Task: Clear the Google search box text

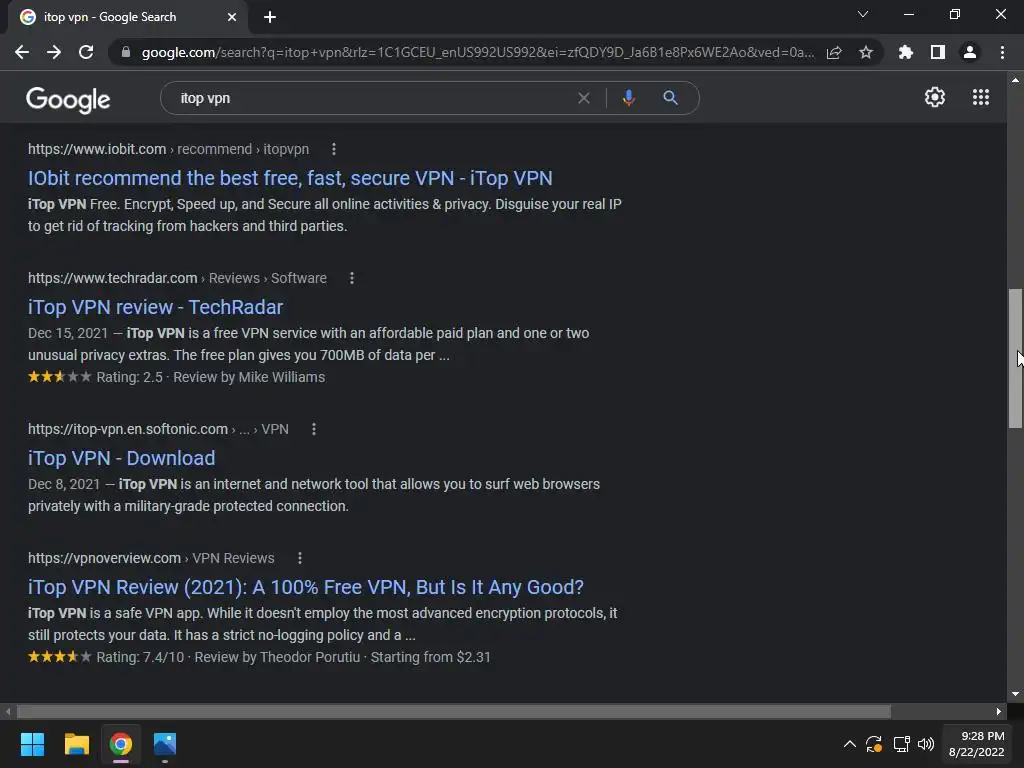Action: [584, 98]
